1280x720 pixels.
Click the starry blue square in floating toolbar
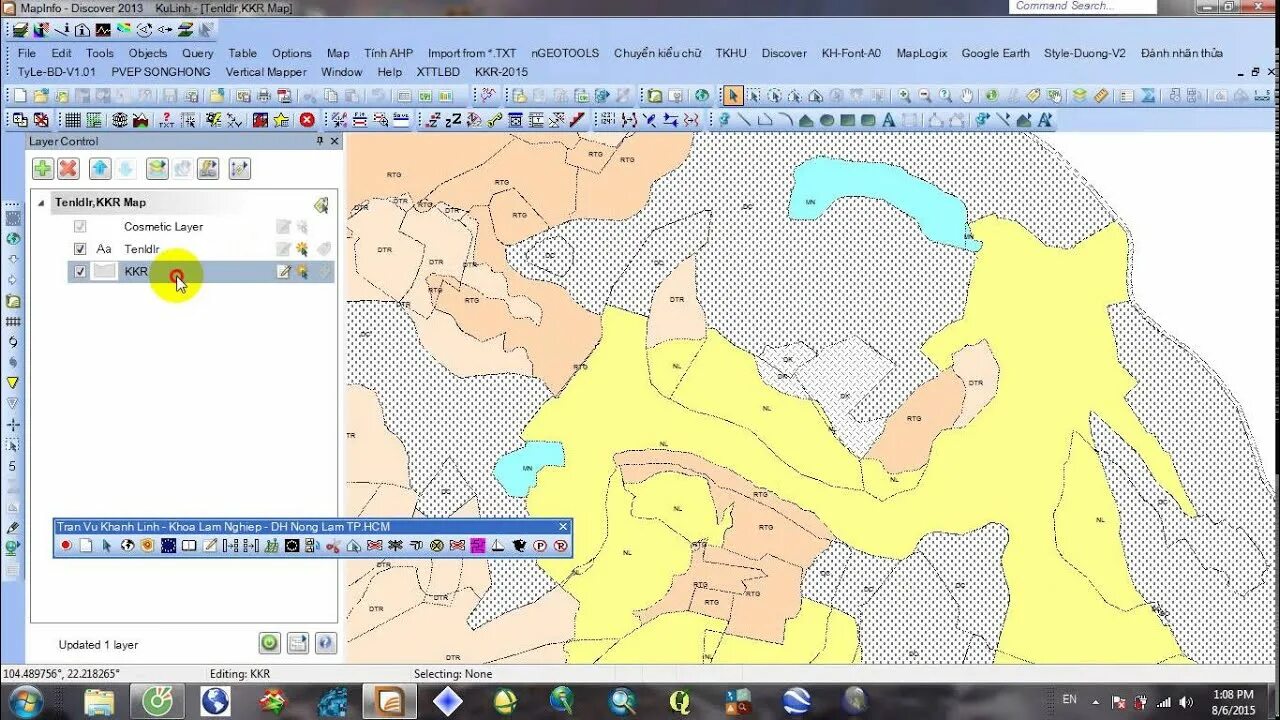(x=168, y=546)
